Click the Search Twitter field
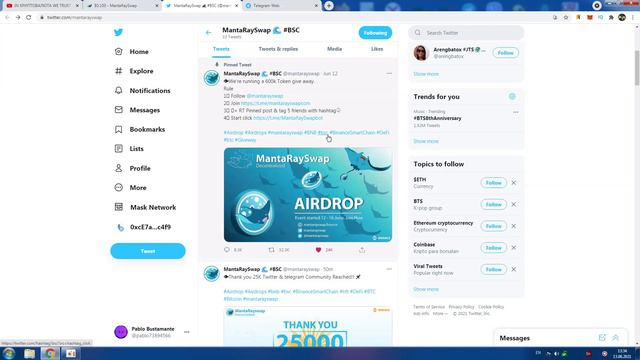Viewport: 640px width, 360px height. (x=466, y=33)
